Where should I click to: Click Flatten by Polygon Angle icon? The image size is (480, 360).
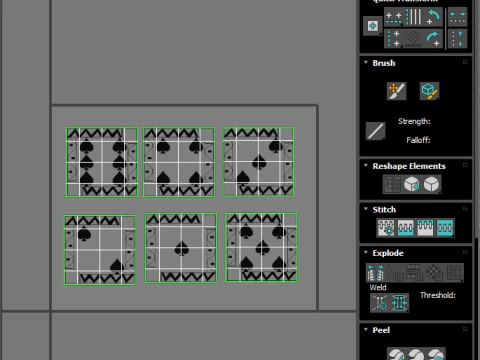395,273
